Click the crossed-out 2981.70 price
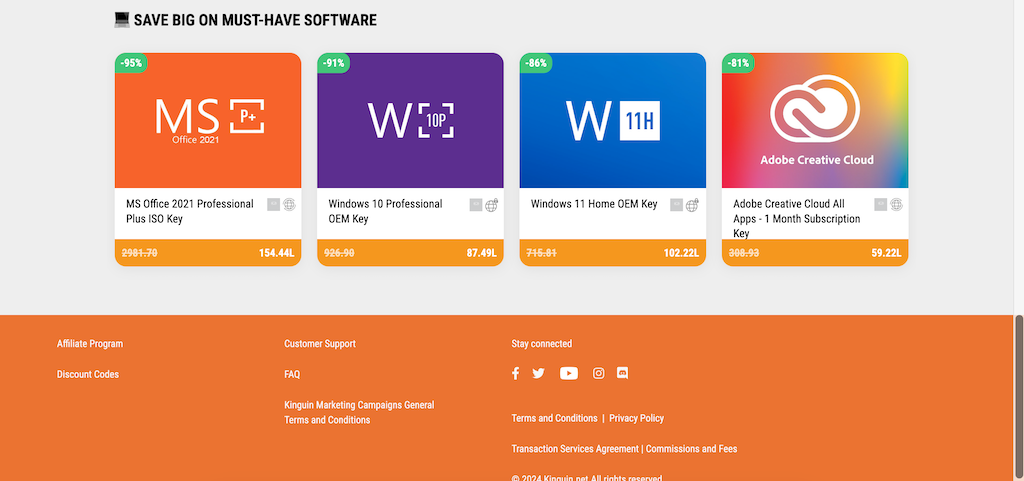 point(140,253)
